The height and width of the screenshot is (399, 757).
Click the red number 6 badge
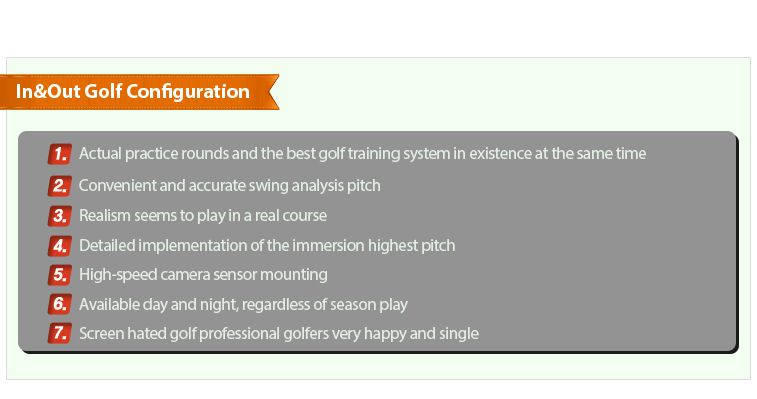pos(60,304)
